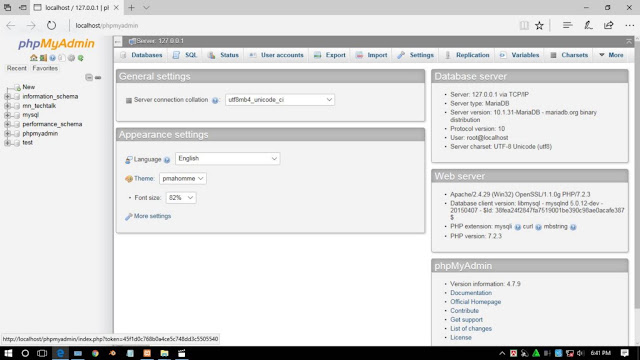Add page to favorites star icon
This screenshot has width=640, height=360.
[540, 25]
